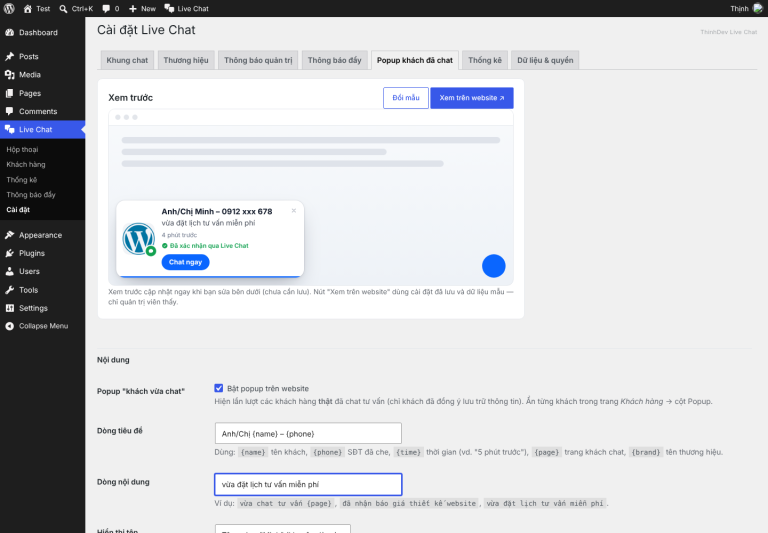Visit the Test site home link

click(x=37, y=8)
